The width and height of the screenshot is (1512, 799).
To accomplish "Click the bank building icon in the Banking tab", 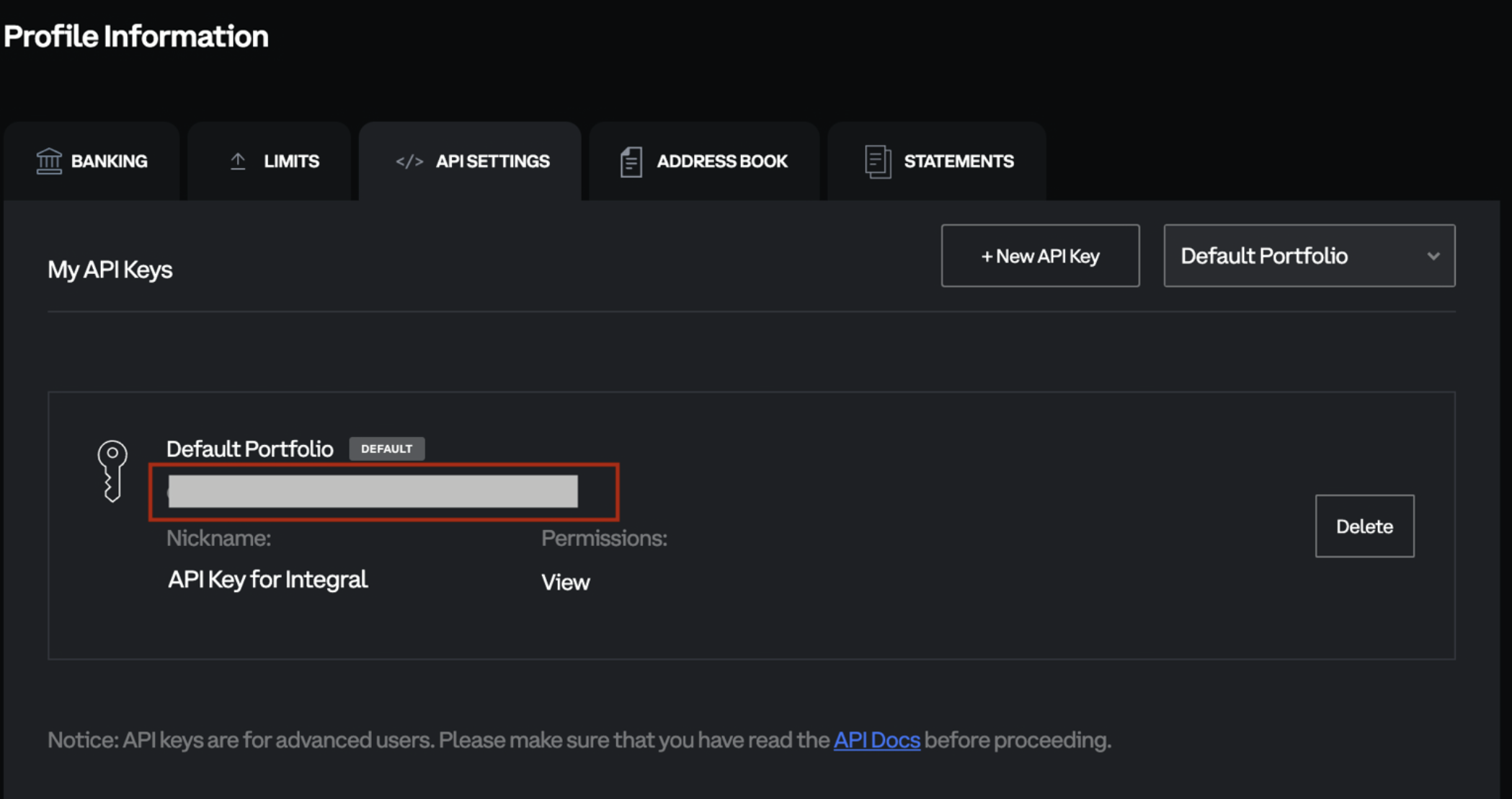I will (49, 161).
